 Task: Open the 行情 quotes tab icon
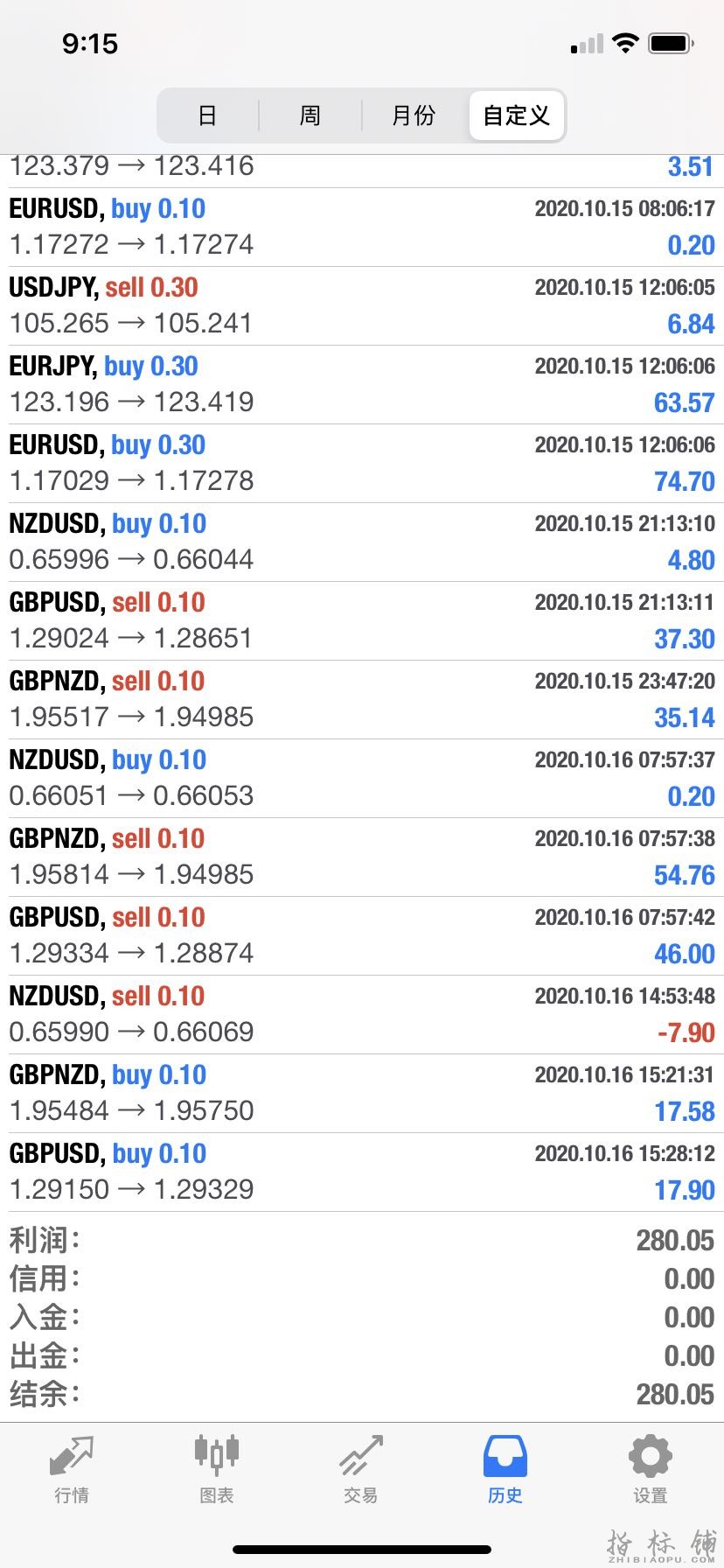[x=71, y=1455]
